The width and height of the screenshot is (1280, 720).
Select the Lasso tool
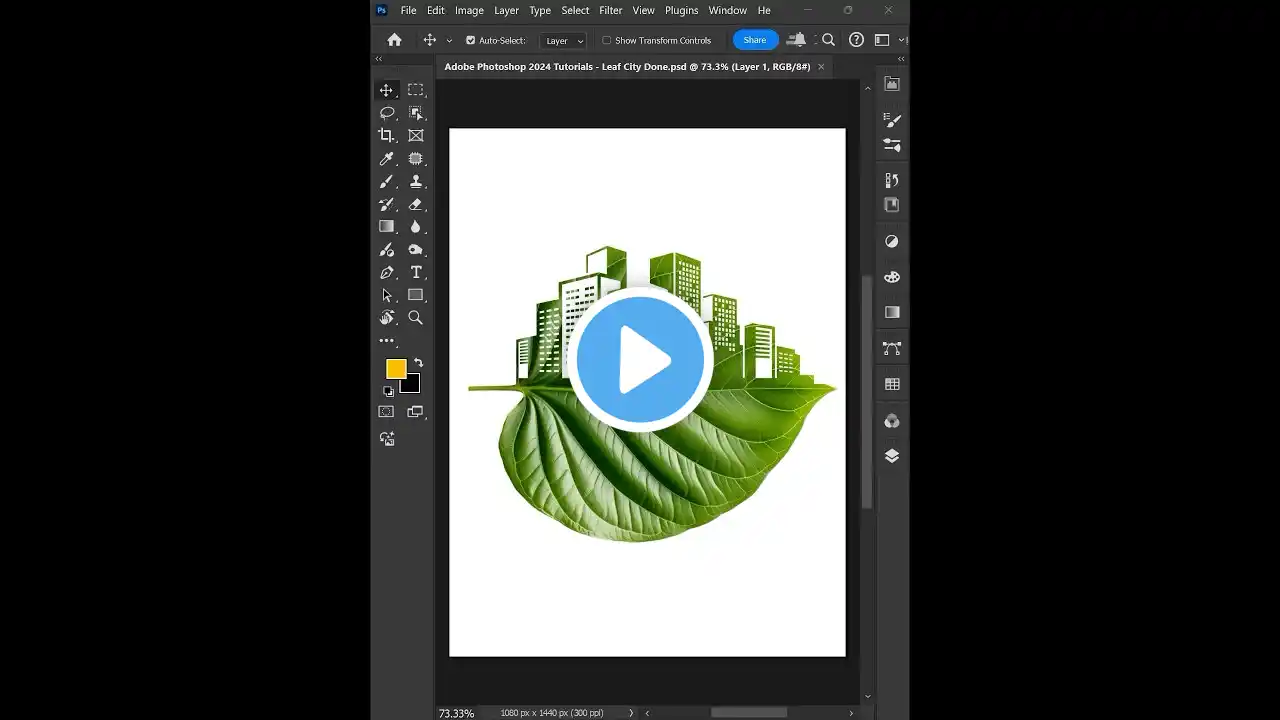387,113
